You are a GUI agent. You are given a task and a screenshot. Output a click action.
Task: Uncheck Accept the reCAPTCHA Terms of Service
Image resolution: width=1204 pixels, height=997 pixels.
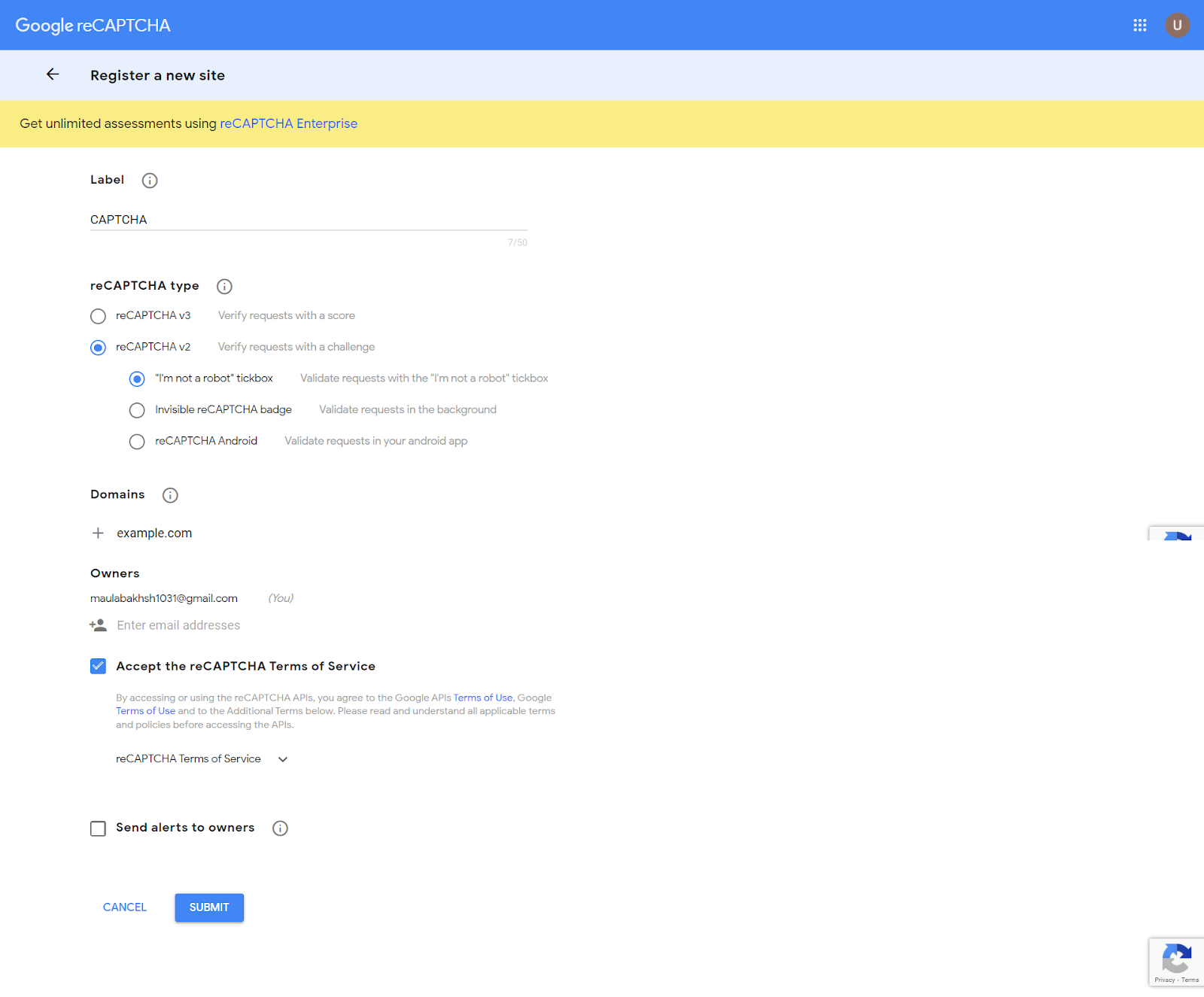pyautogui.click(x=98, y=666)
